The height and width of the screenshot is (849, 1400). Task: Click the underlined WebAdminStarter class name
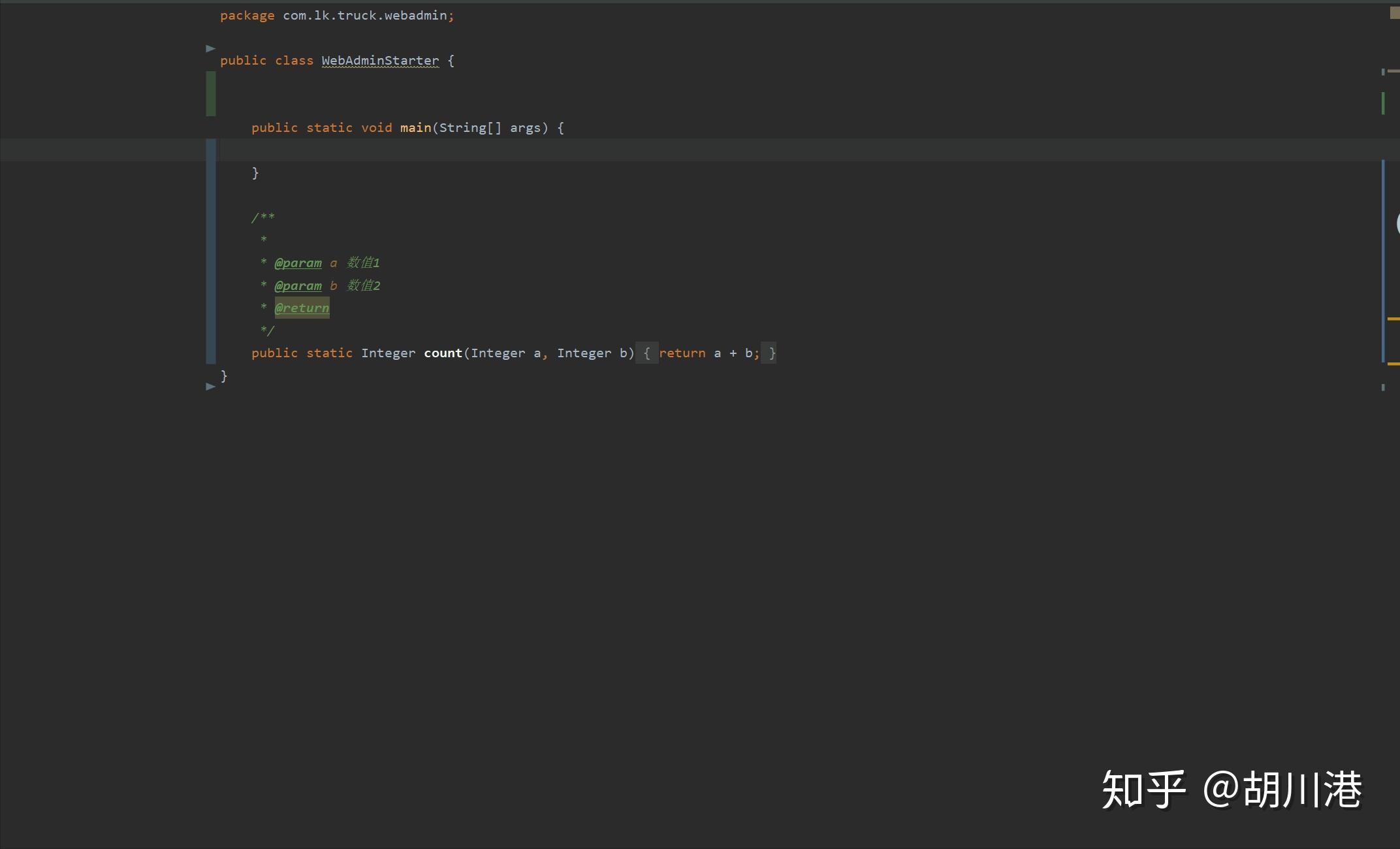point(380,61)
